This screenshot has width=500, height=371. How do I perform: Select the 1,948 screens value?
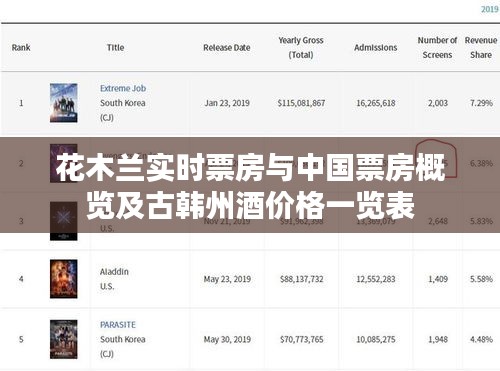[x=438, y=339]
